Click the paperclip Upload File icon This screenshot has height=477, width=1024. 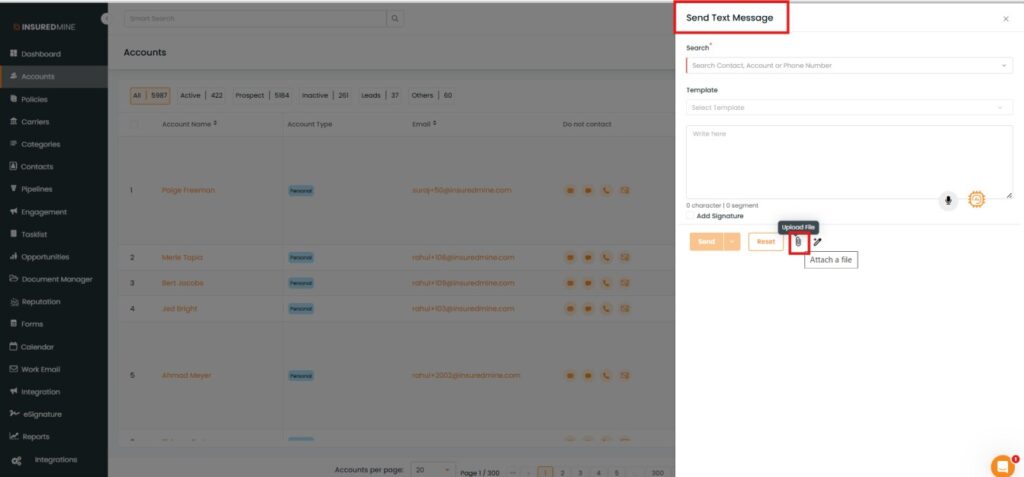(798, 242)
